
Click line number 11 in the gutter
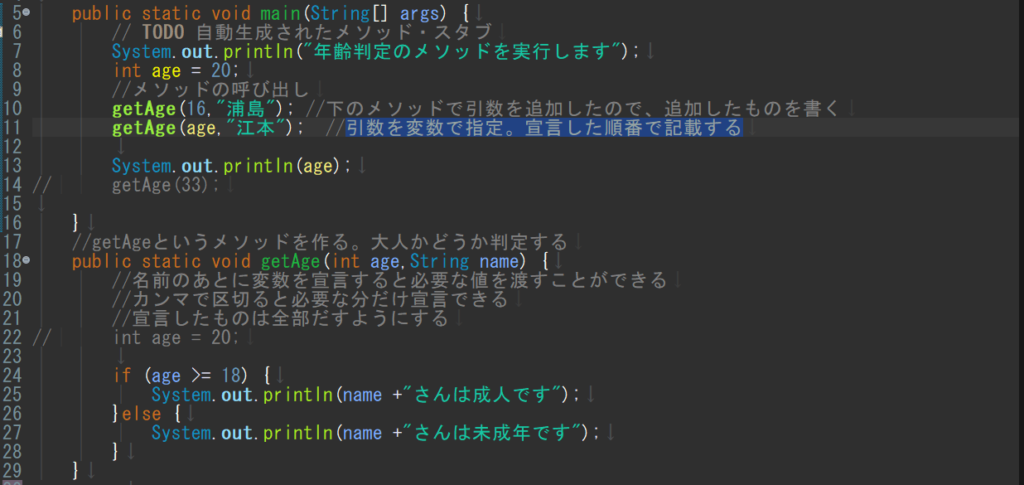coord(13,127)
